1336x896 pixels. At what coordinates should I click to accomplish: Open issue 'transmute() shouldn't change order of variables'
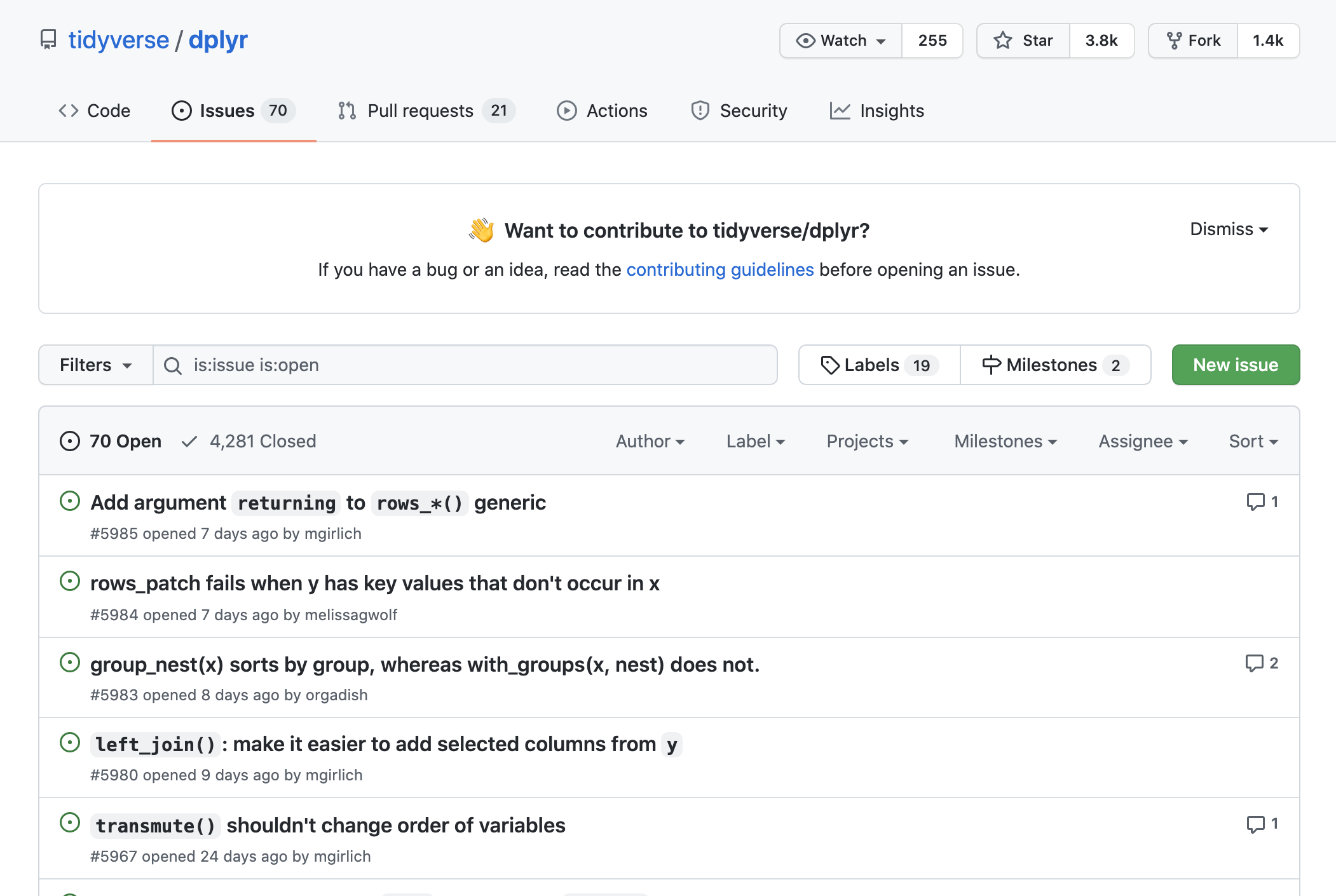point(328,825)
